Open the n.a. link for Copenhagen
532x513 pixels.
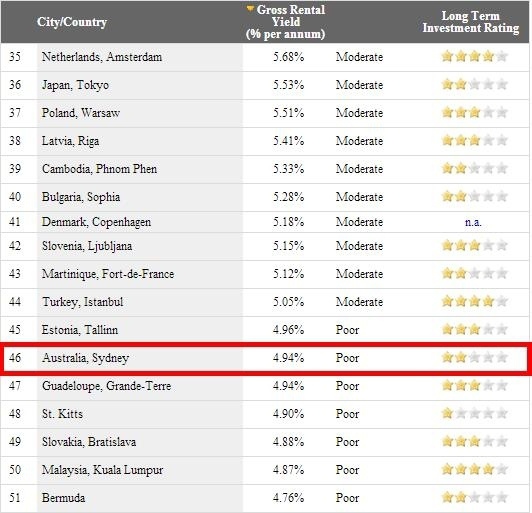pos(473,222)
